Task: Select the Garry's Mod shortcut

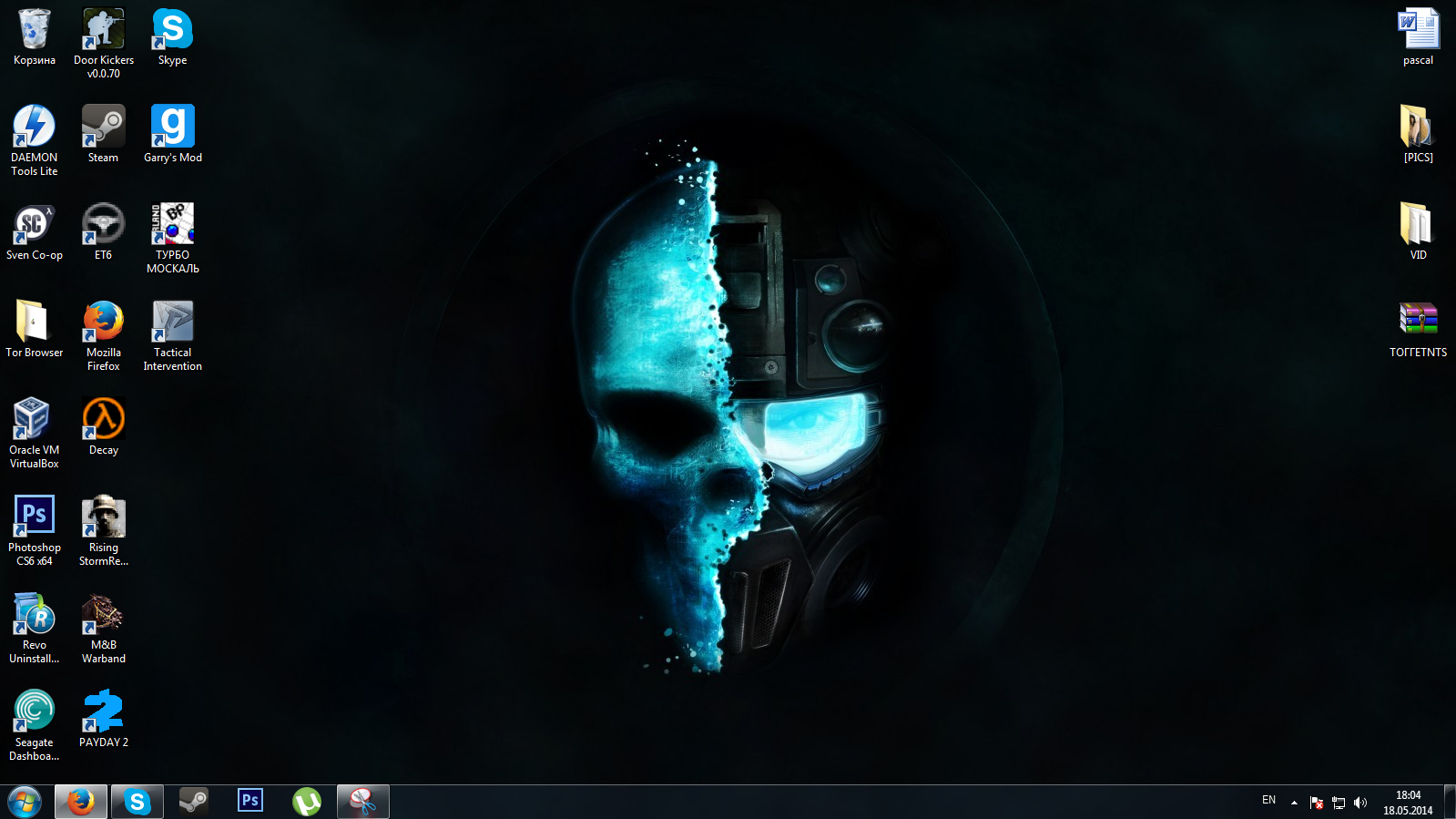Action: tap(173, 135)
